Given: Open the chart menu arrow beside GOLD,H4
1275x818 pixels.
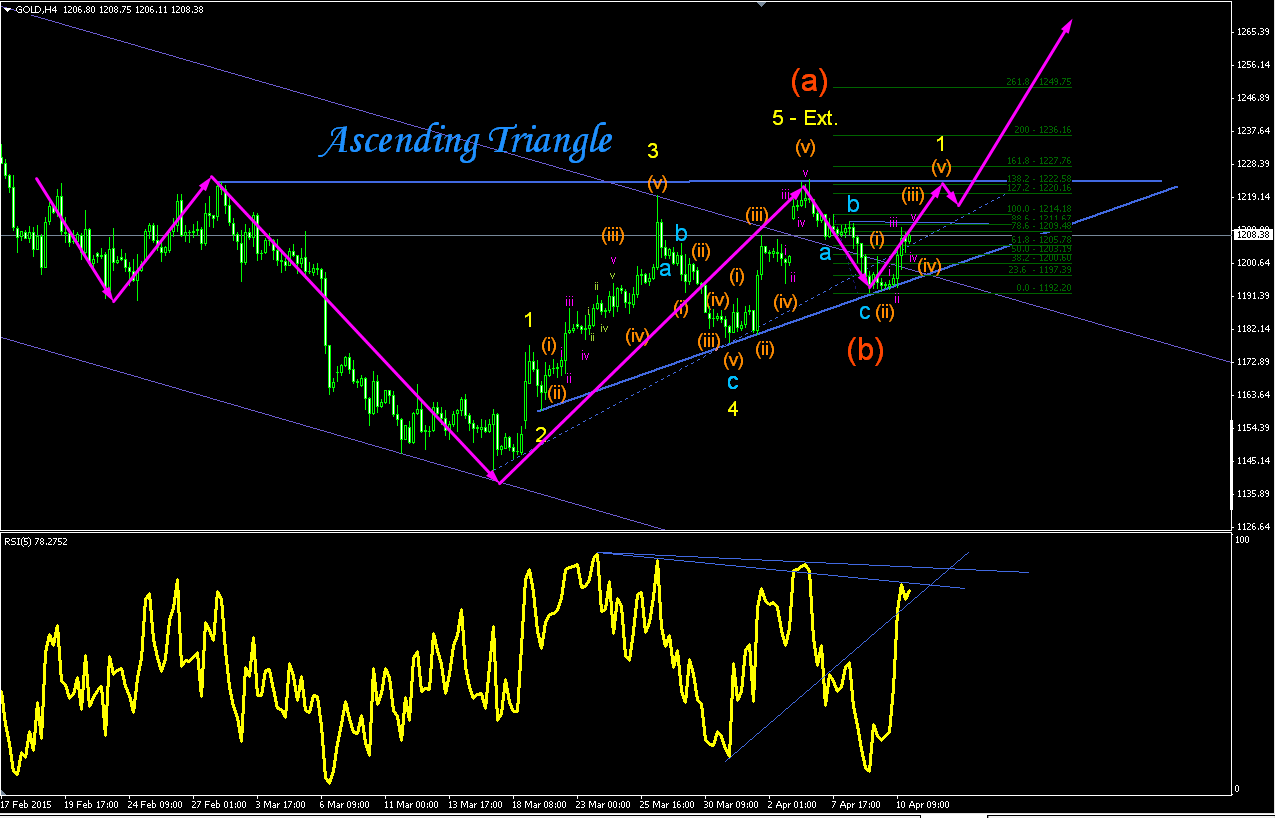Looking at the screenshot, I should point(8,8).
